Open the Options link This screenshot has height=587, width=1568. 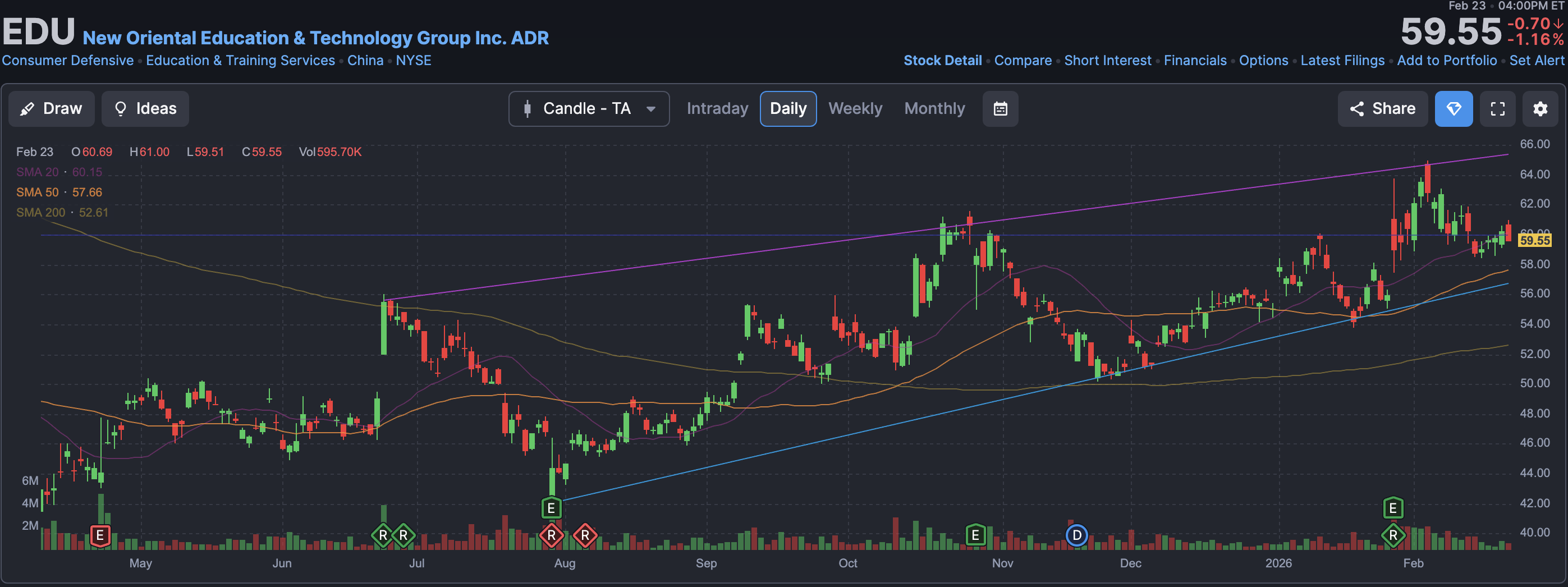coord(1263,60)
